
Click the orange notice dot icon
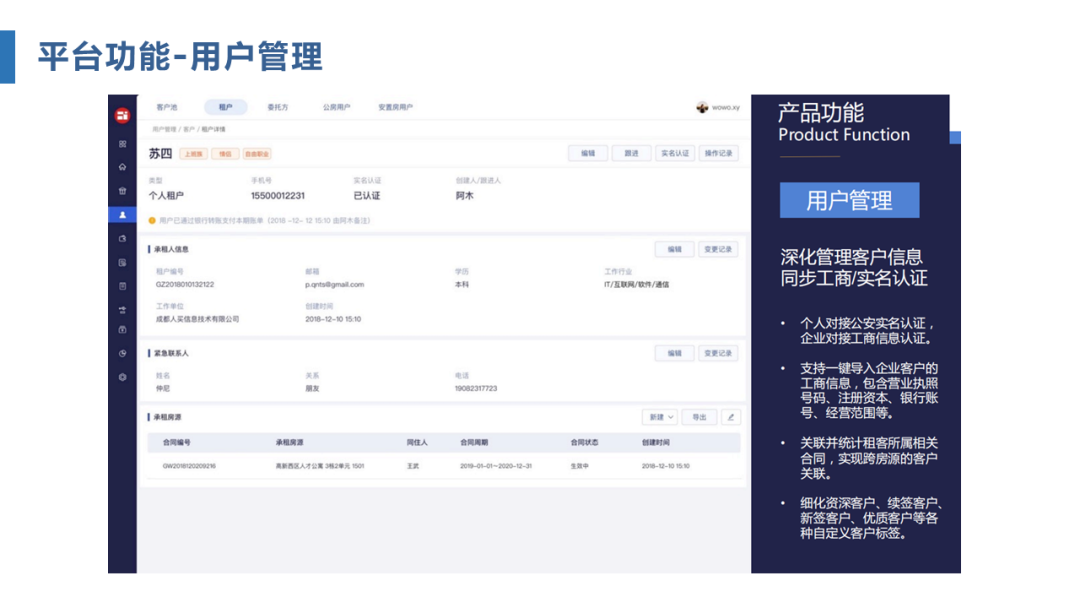[x=152, y=221]
